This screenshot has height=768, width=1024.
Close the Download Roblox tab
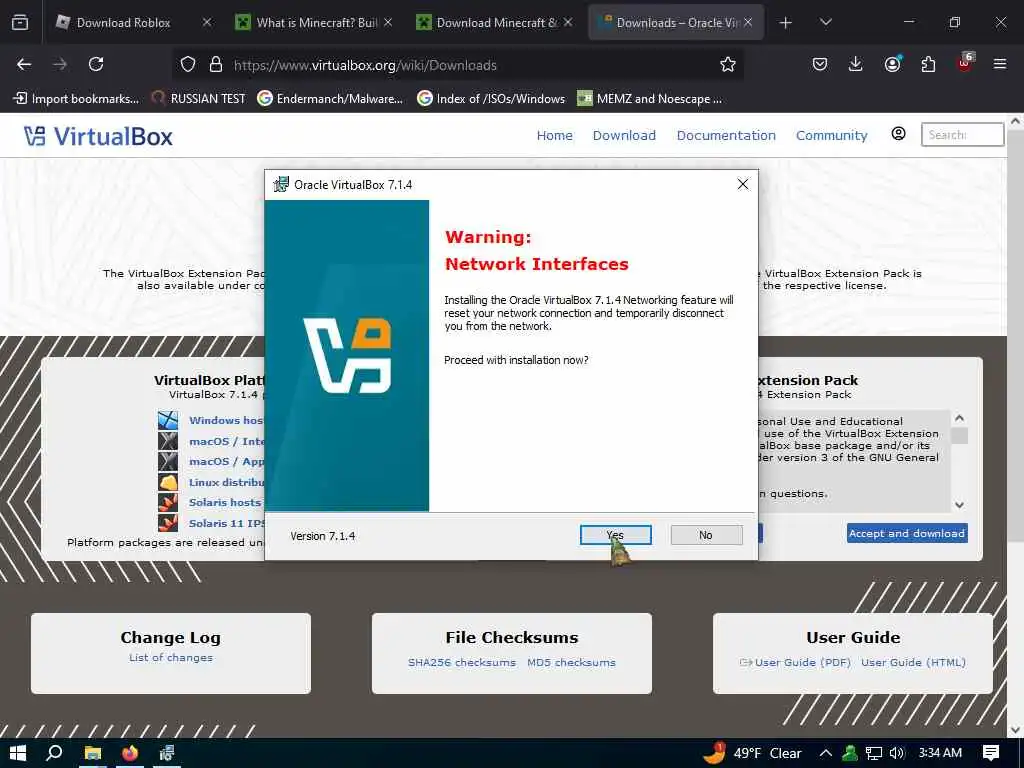tap(206, 22)
